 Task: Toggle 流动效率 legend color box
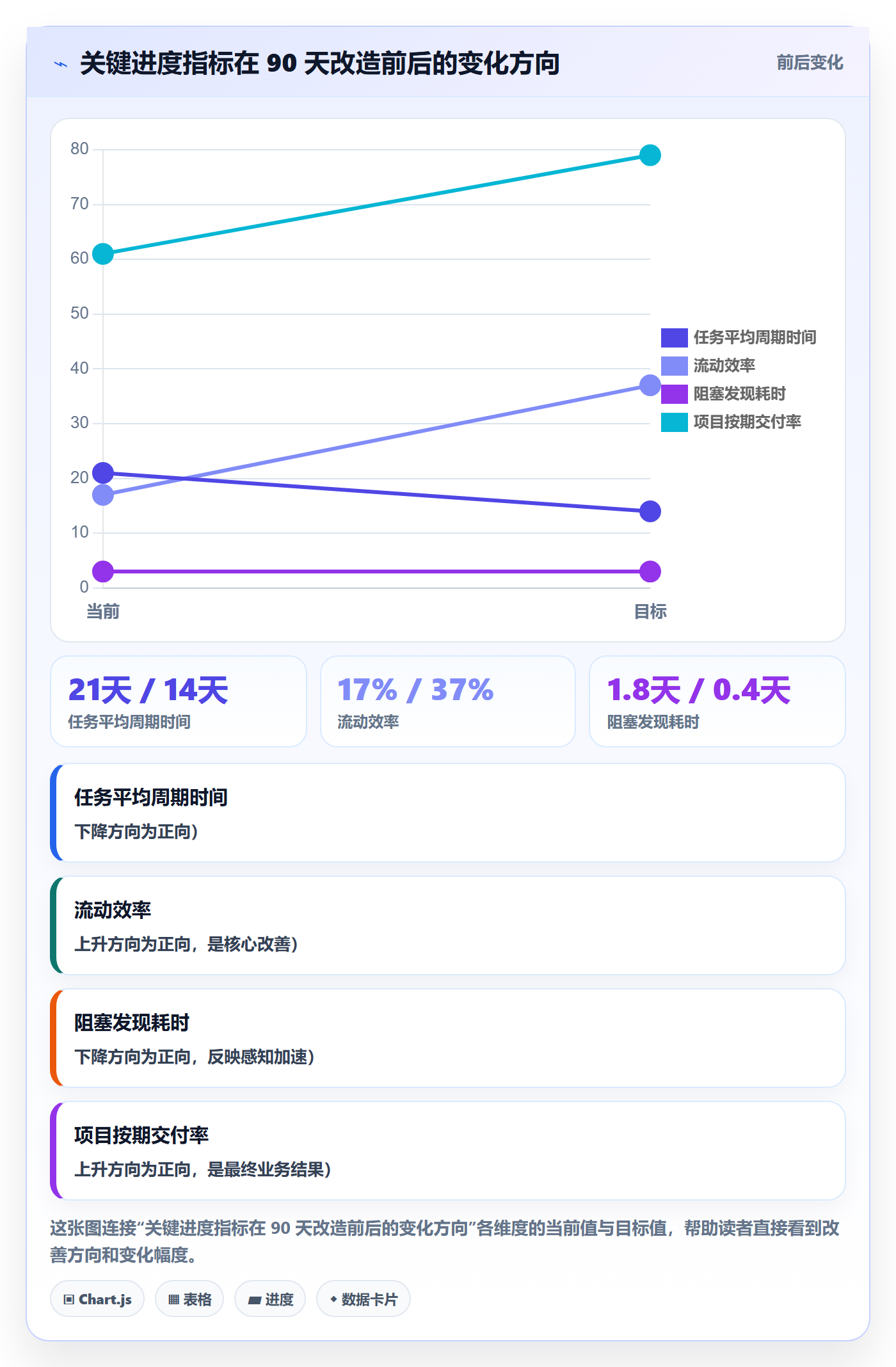(x=674, y=365)
